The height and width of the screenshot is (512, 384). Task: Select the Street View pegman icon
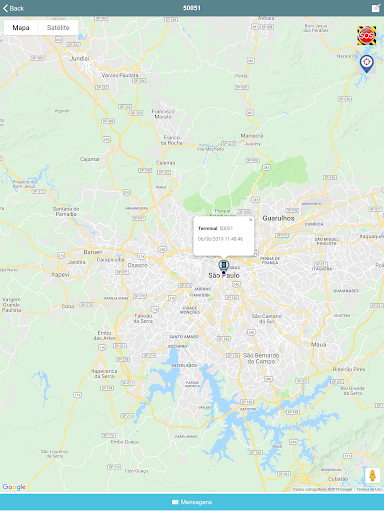click(372, 475)
